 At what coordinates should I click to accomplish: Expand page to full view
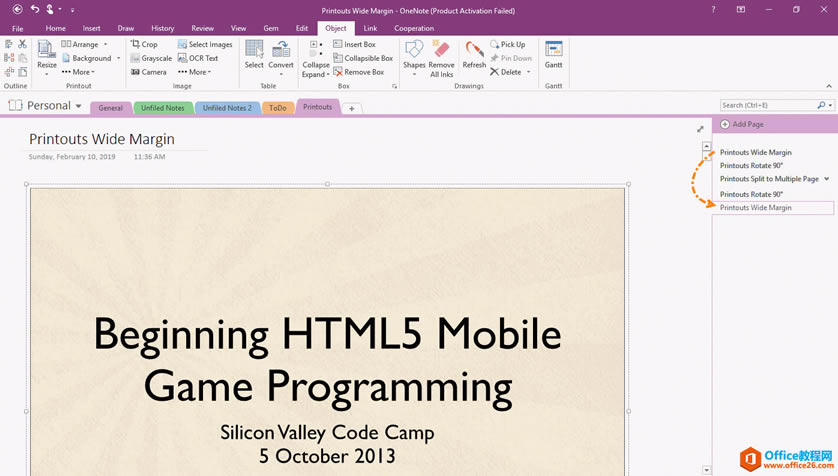coord(700,129)
